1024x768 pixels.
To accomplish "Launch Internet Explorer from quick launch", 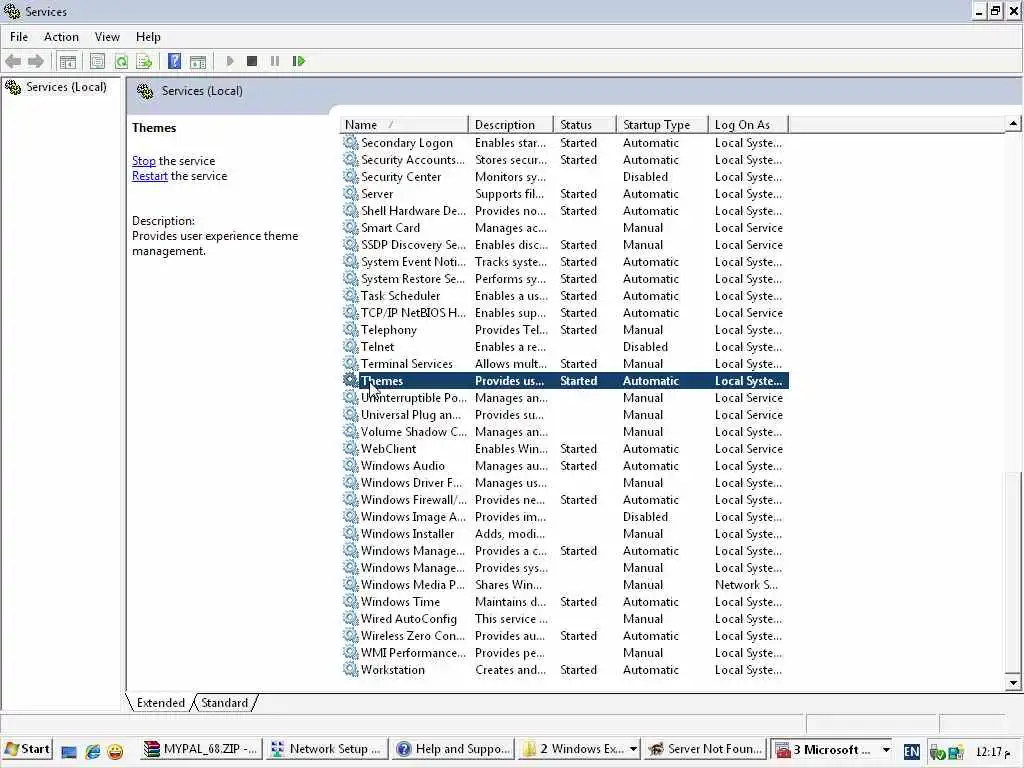I will click(92, 750).
